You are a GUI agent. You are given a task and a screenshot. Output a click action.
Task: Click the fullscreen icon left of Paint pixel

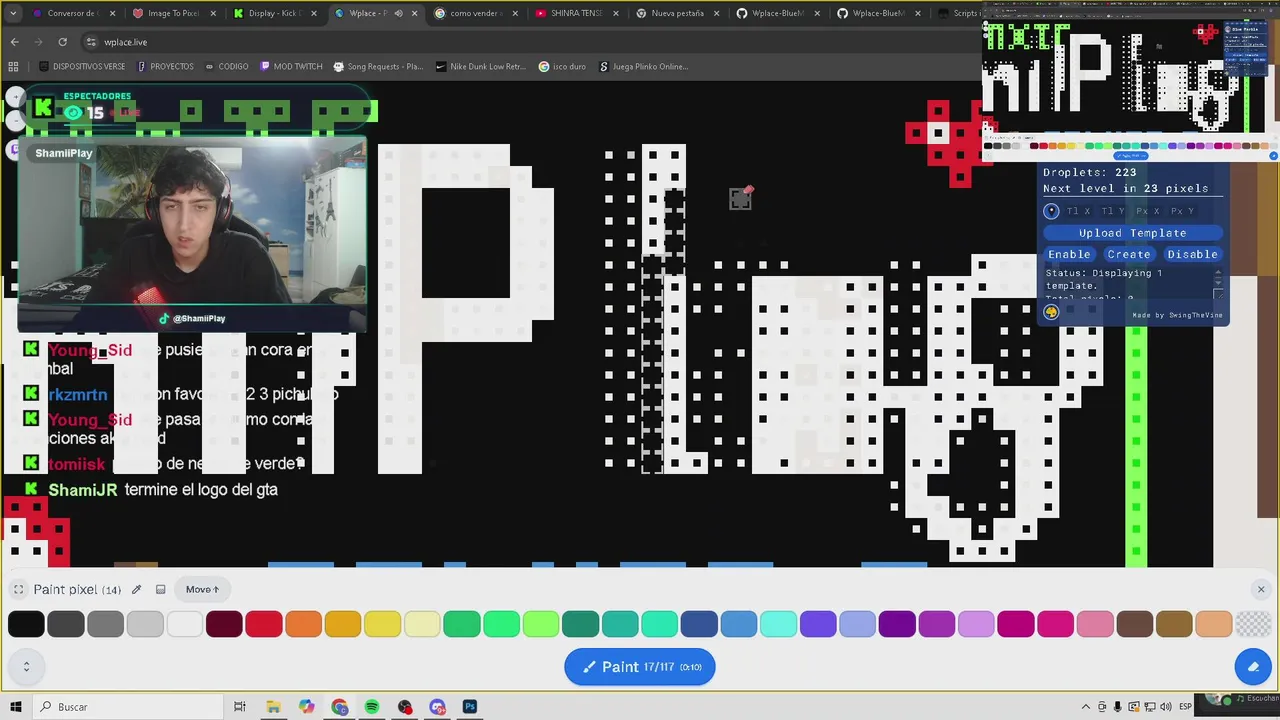18,590
